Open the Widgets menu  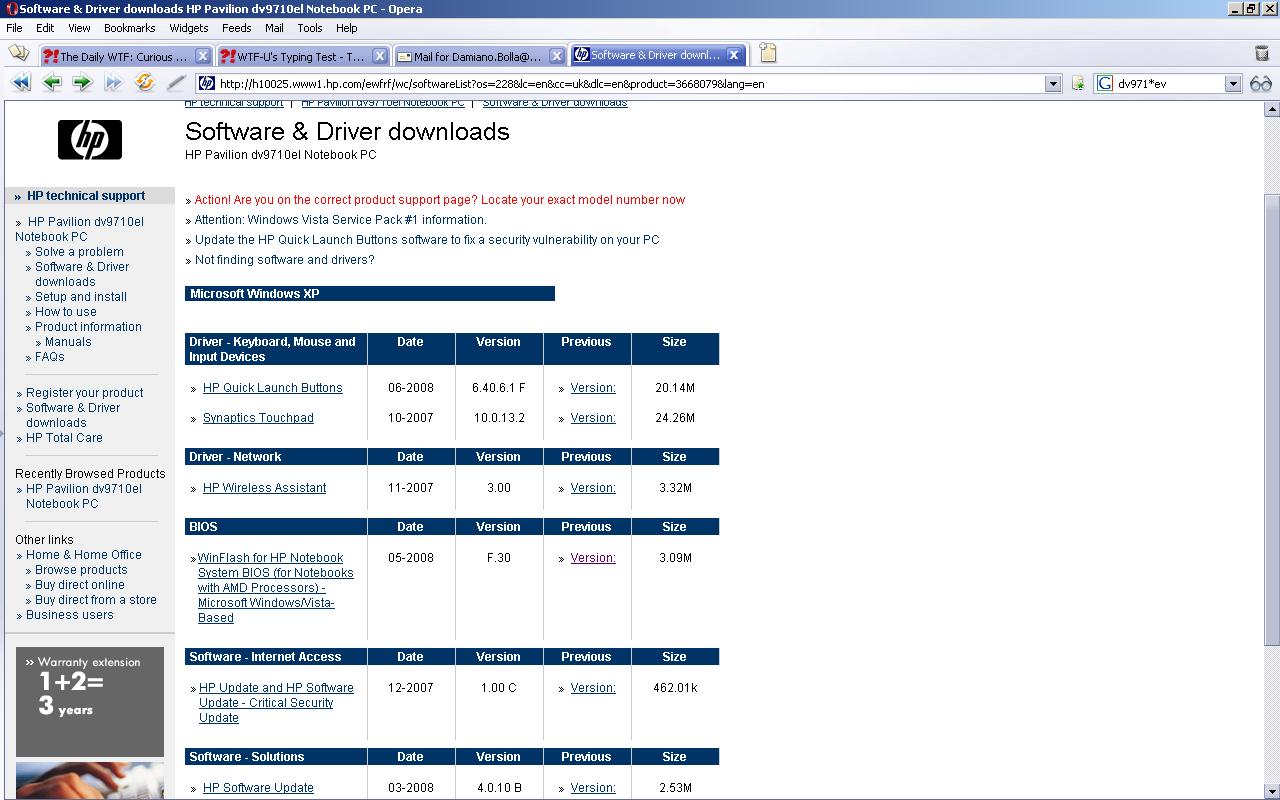(x=188, y=28)
